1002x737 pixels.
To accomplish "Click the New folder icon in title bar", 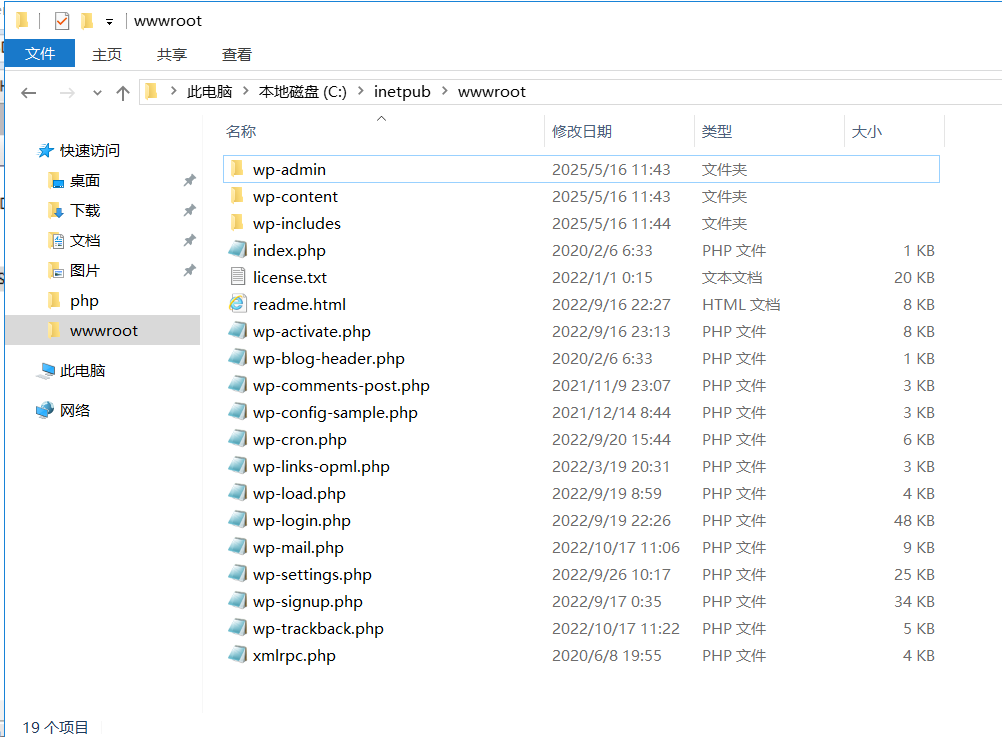I will 88,21.
